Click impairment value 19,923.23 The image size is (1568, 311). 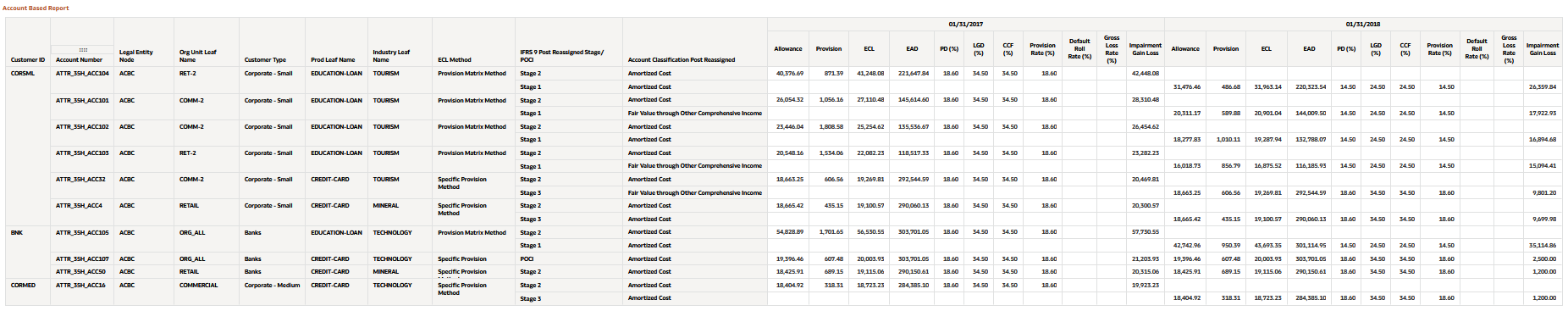(1146, 286)
